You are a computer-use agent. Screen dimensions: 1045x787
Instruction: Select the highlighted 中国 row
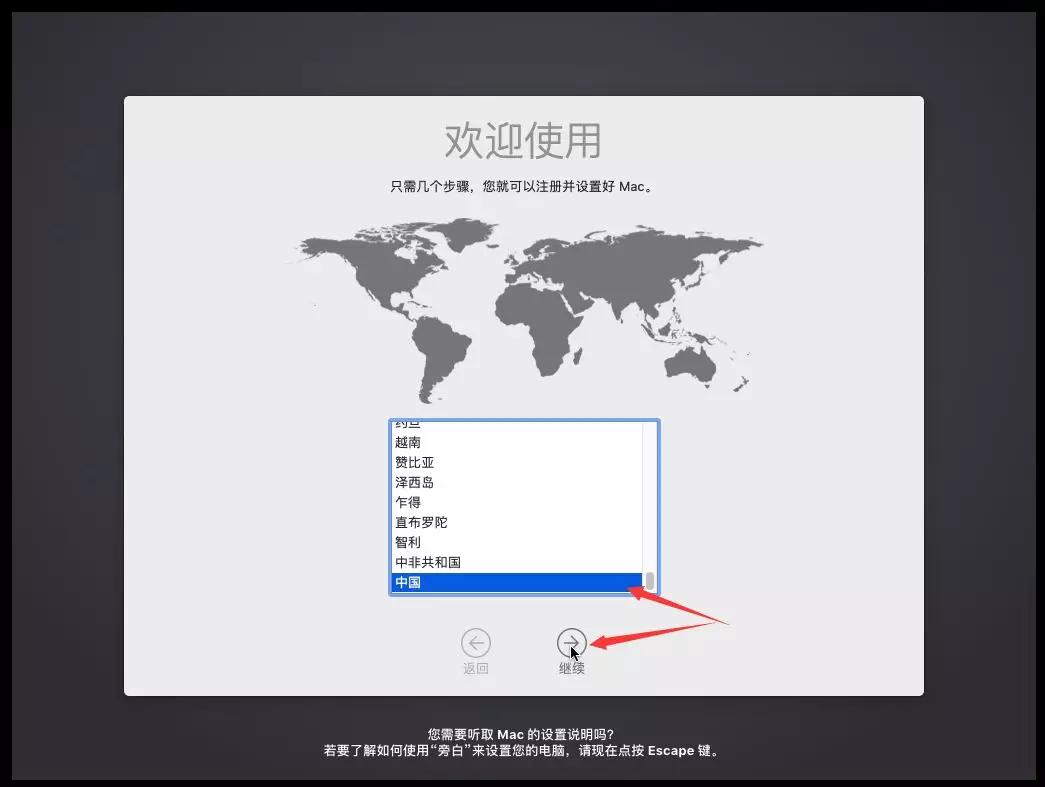click(517, 582)
